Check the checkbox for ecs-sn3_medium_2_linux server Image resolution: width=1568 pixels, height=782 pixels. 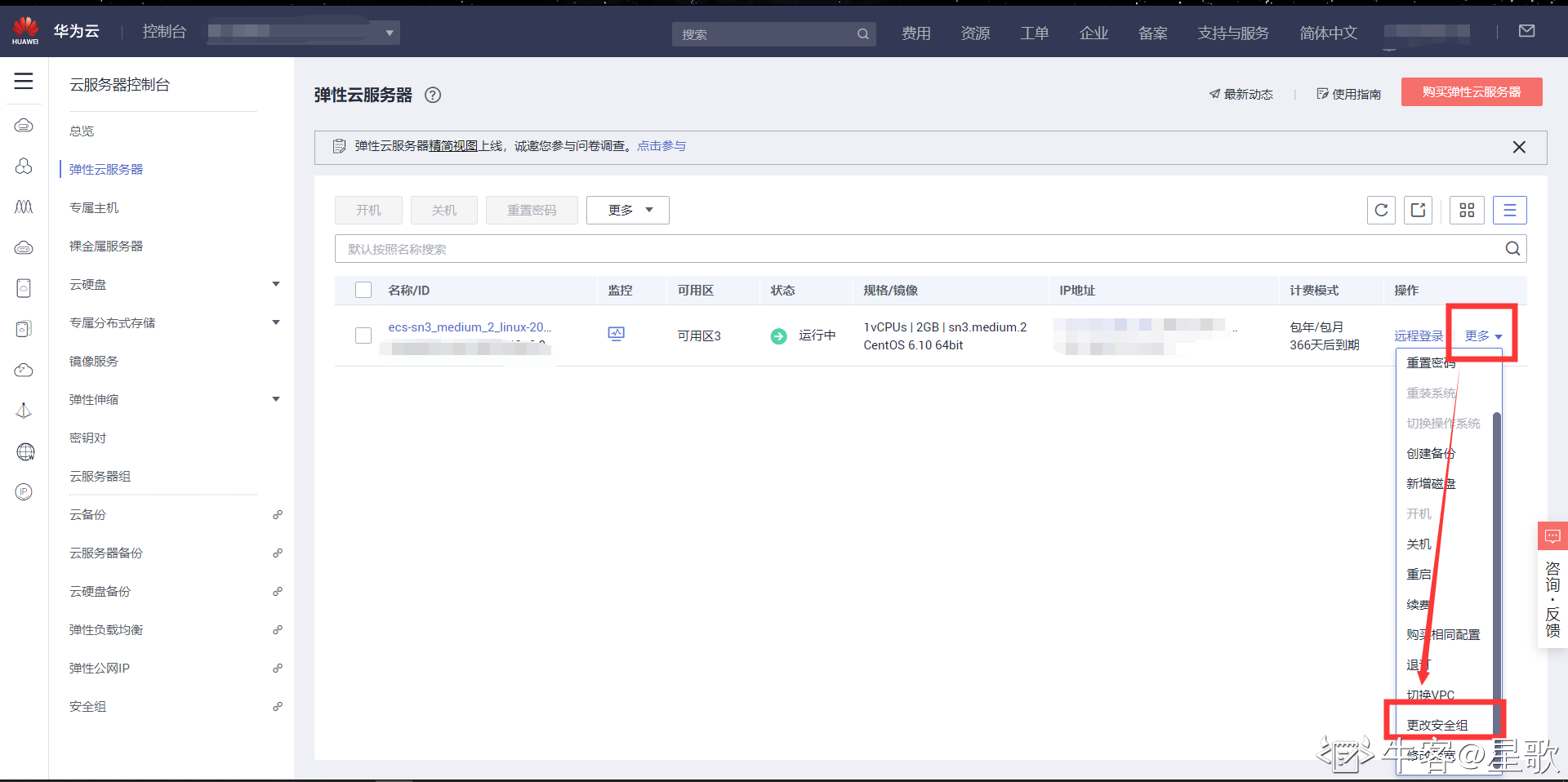pyautogui.click(x=363, y=335)
